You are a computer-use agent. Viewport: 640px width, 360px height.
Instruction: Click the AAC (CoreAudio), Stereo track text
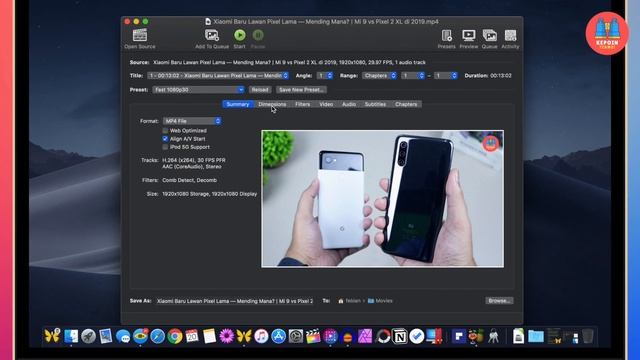click(x=191, y=167)
